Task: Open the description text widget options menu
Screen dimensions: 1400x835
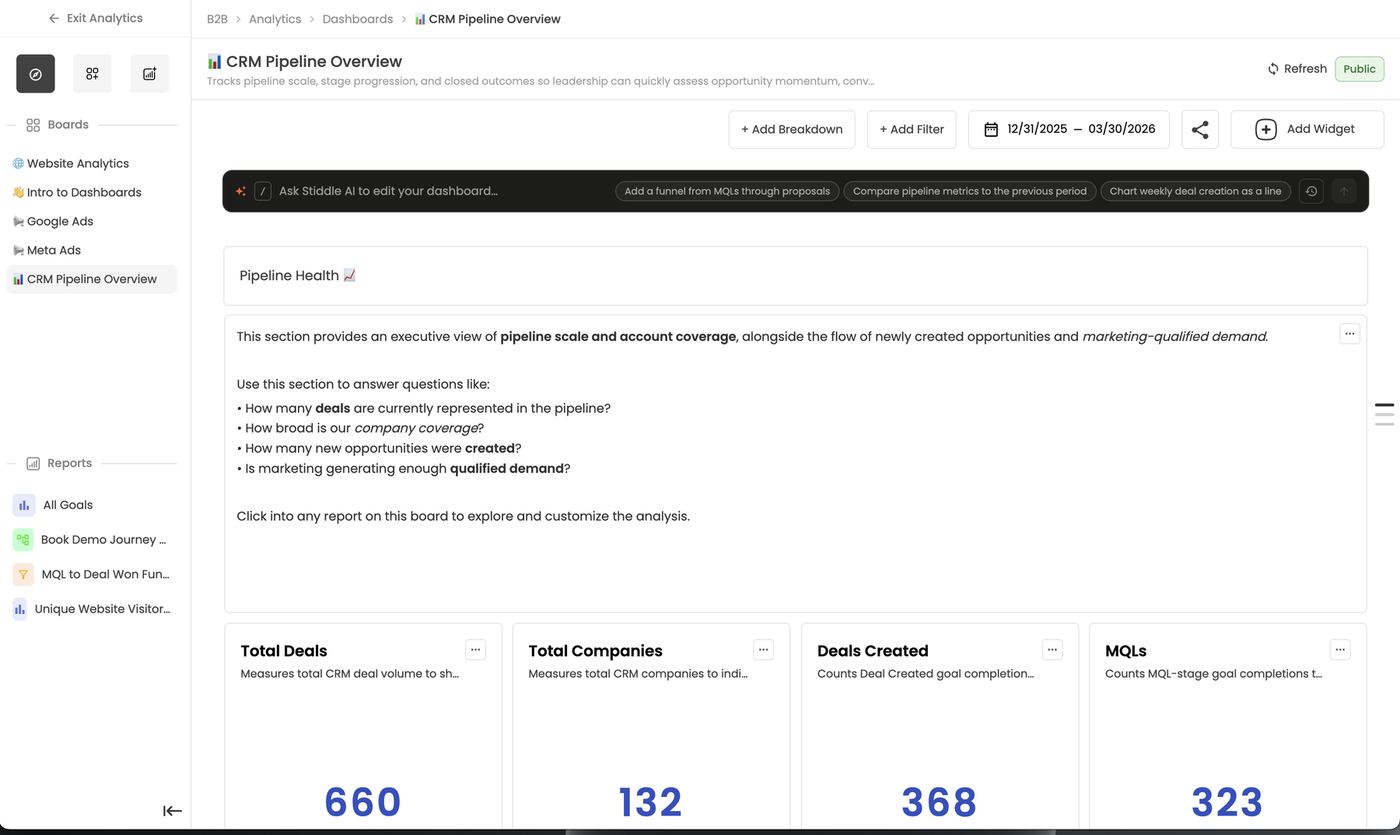Action: (1350, 333)
